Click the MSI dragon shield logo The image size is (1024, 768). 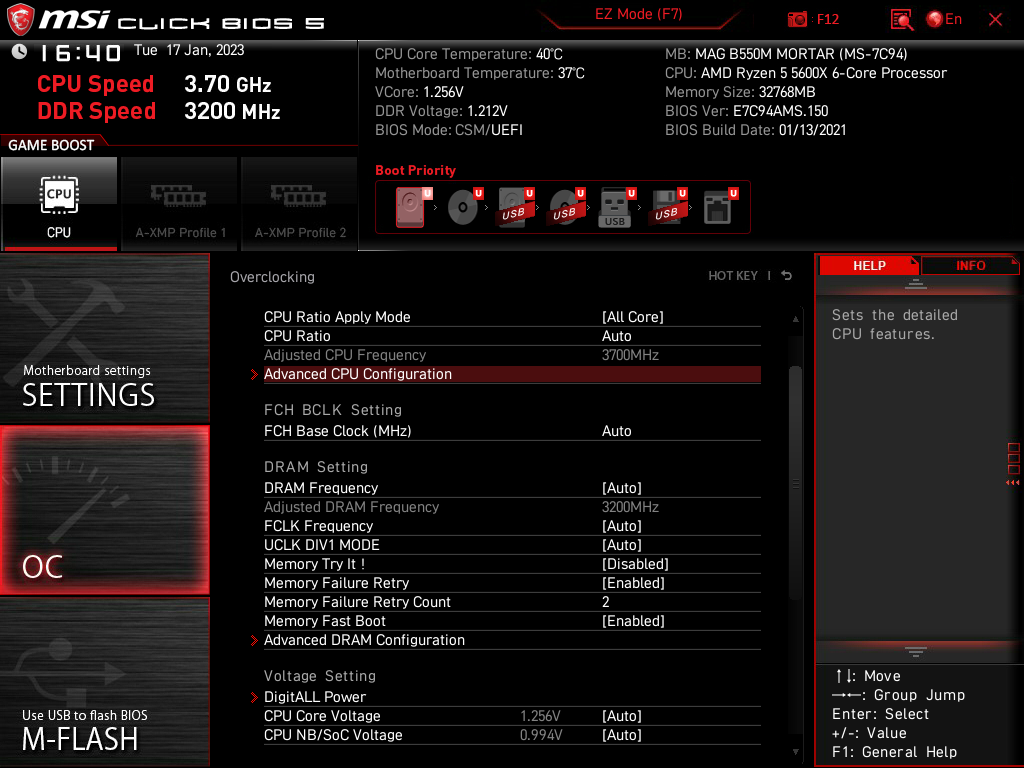pos(20,20)
